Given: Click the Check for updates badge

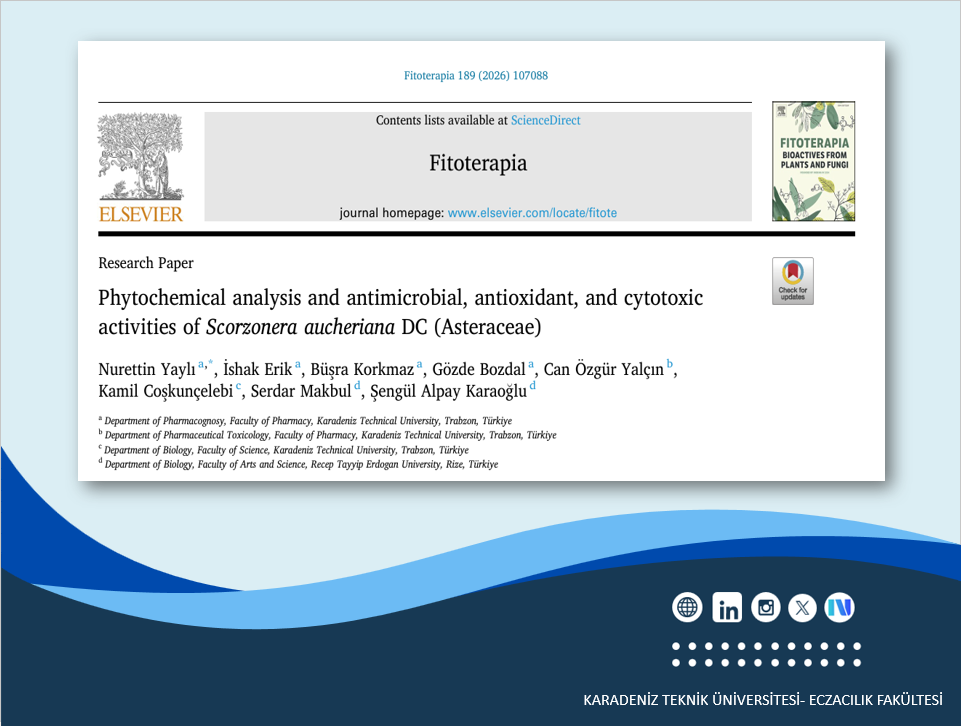Looking at the screenshot, I should tap(792, 281).
